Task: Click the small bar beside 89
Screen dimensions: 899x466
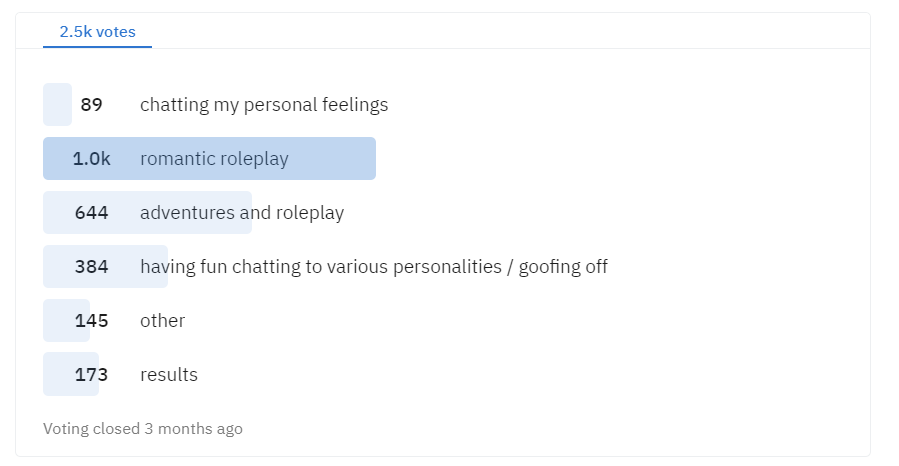Action: pyautogui.click(x=57, y=104)
